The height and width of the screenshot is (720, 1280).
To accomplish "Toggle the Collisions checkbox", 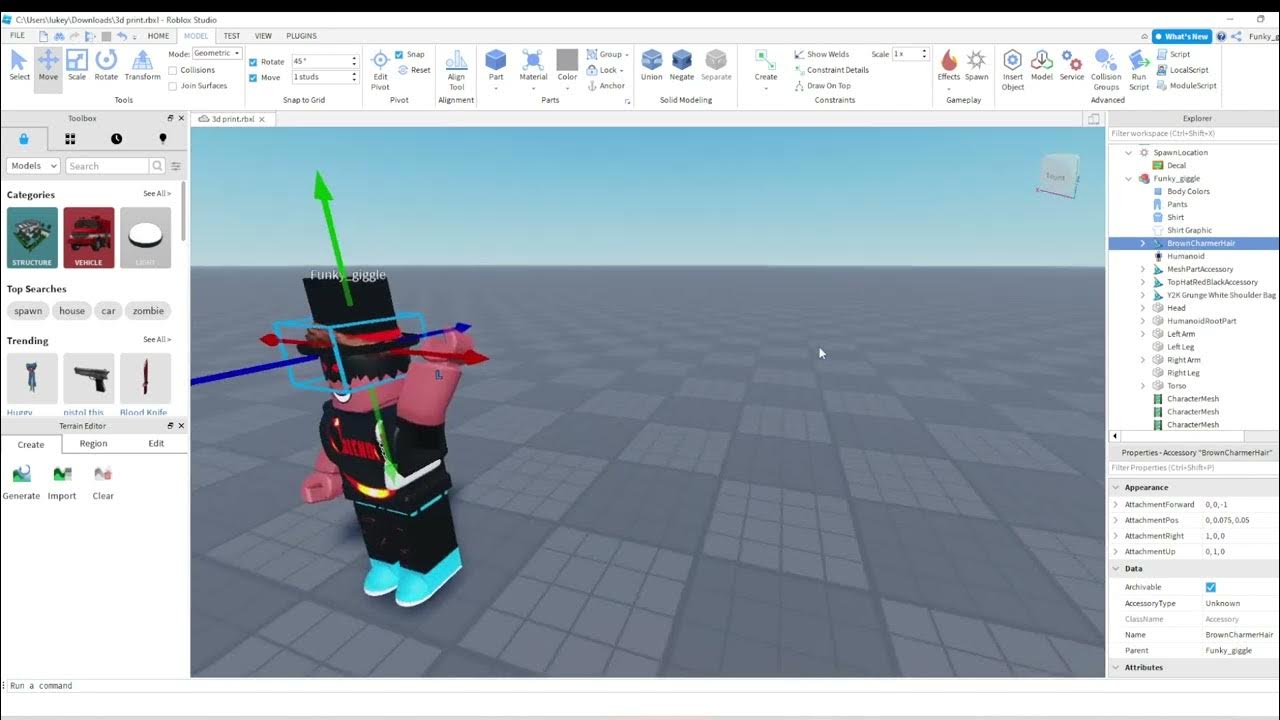I will coord(173,70).
